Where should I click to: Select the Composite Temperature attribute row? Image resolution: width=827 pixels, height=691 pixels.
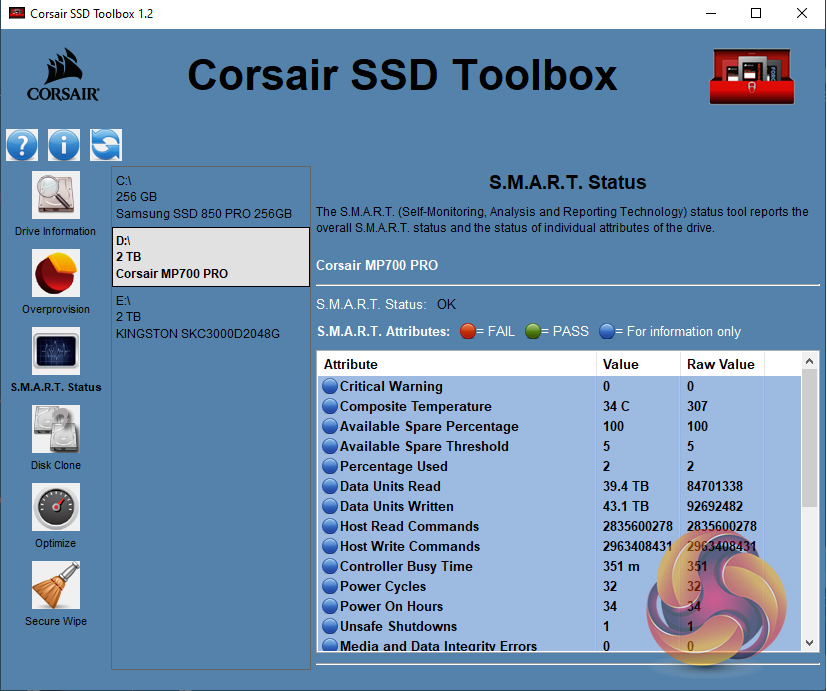[x=415, y=406]
